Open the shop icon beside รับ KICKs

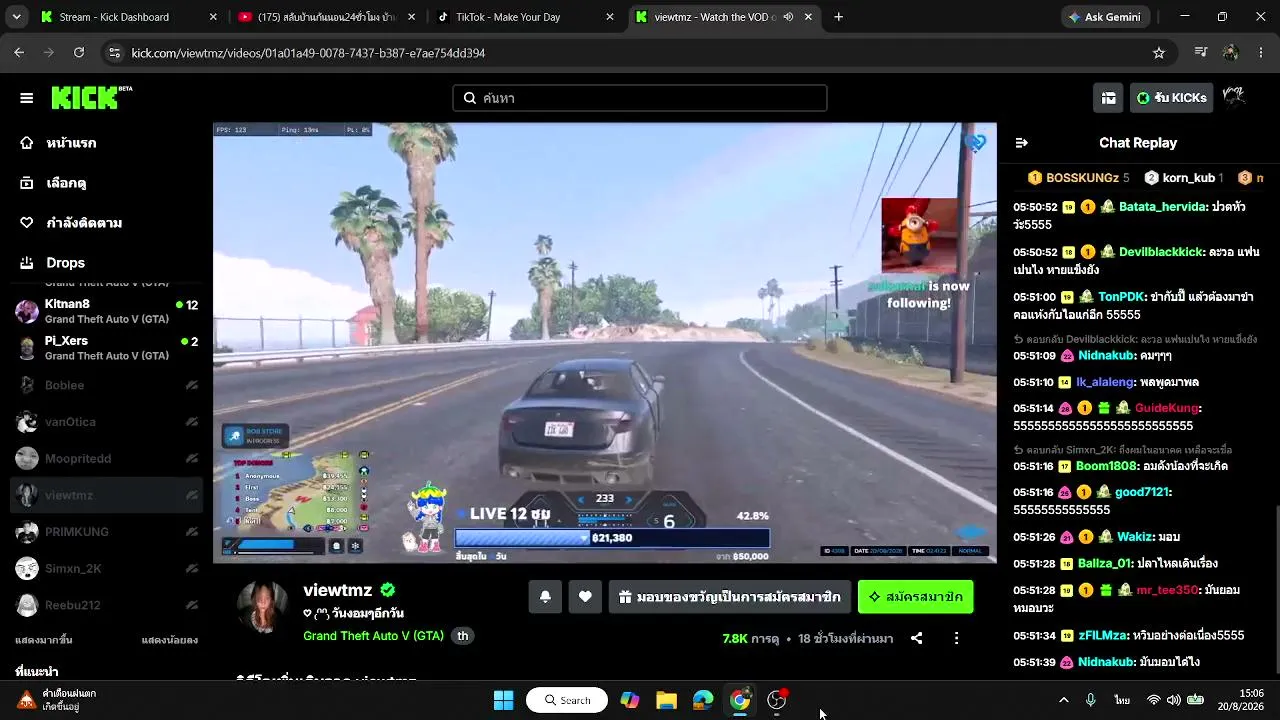1109,98
